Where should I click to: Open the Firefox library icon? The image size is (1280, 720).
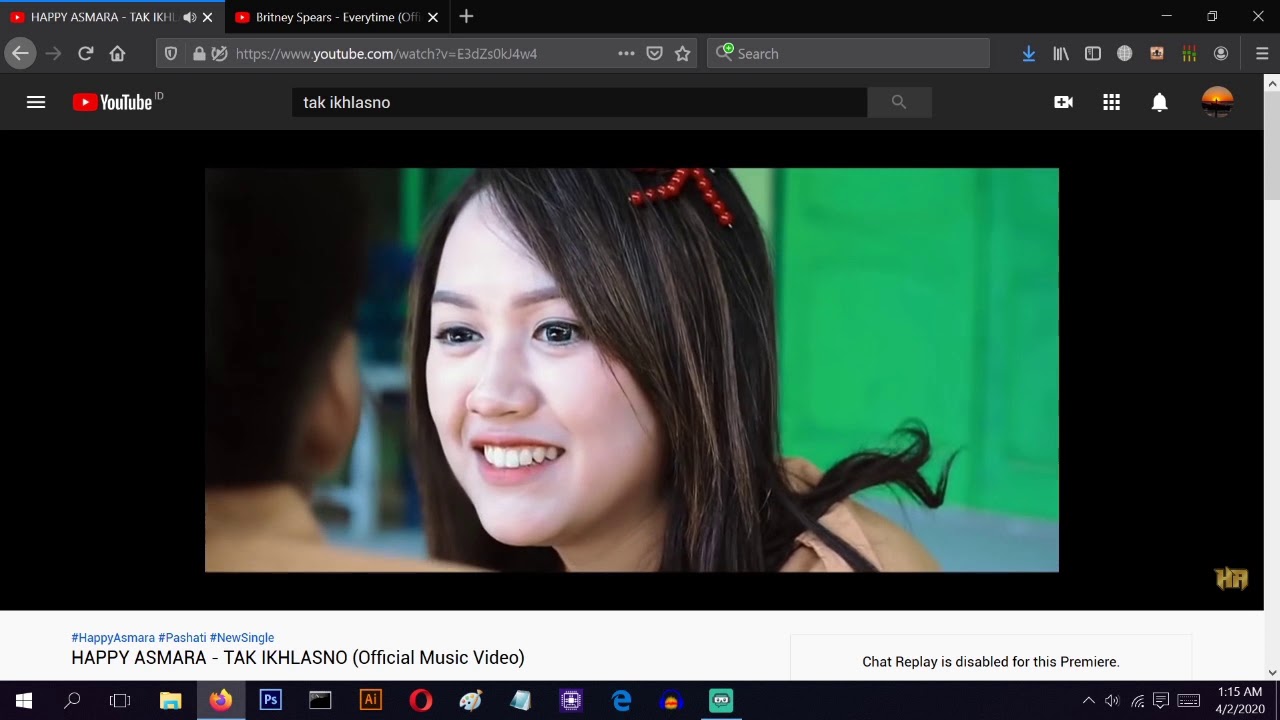[x=1061, y=54]
